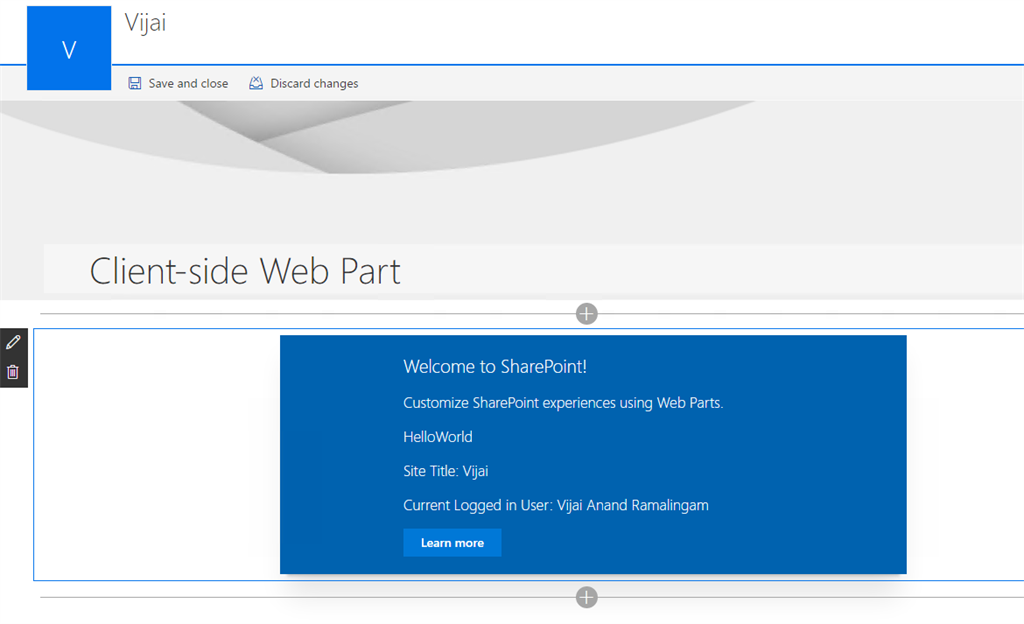The image size is (1024, 624).
Task: Click the plus button above the web part
Action: pyautogui.click(x=586, y=313)
